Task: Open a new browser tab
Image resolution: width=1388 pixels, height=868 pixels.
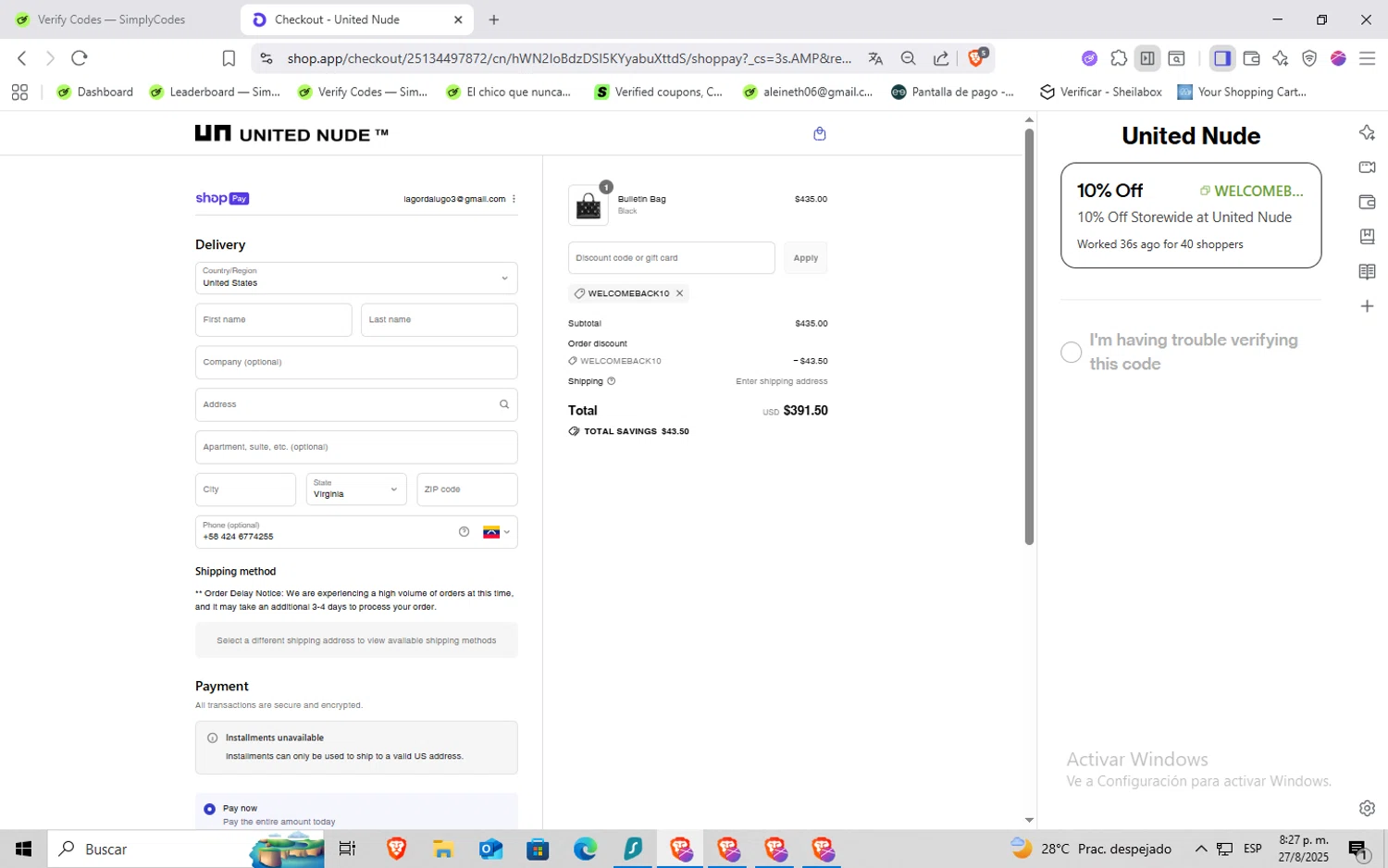Action: pyautogui.click(x=494, y=19)
